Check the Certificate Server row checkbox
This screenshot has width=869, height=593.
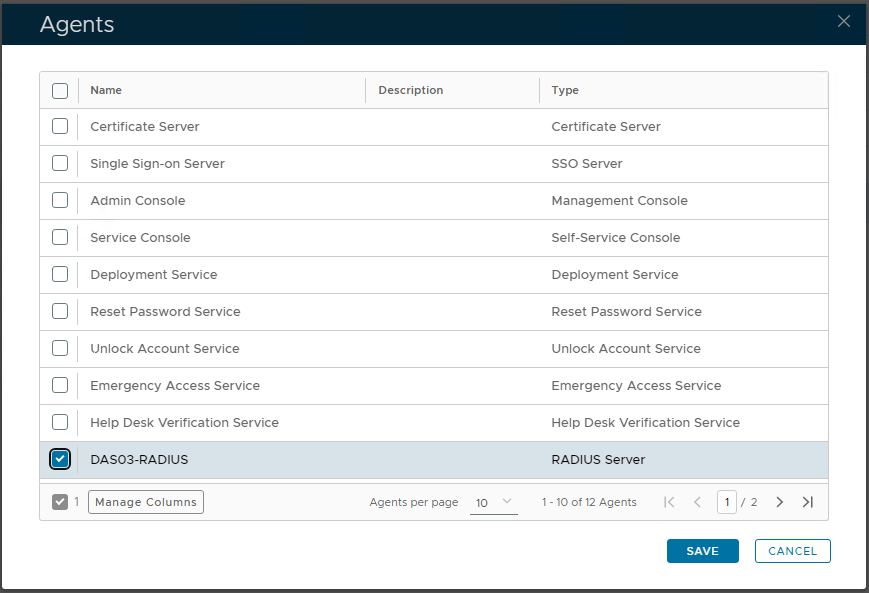pyautogui.click(x=60, y=127)
